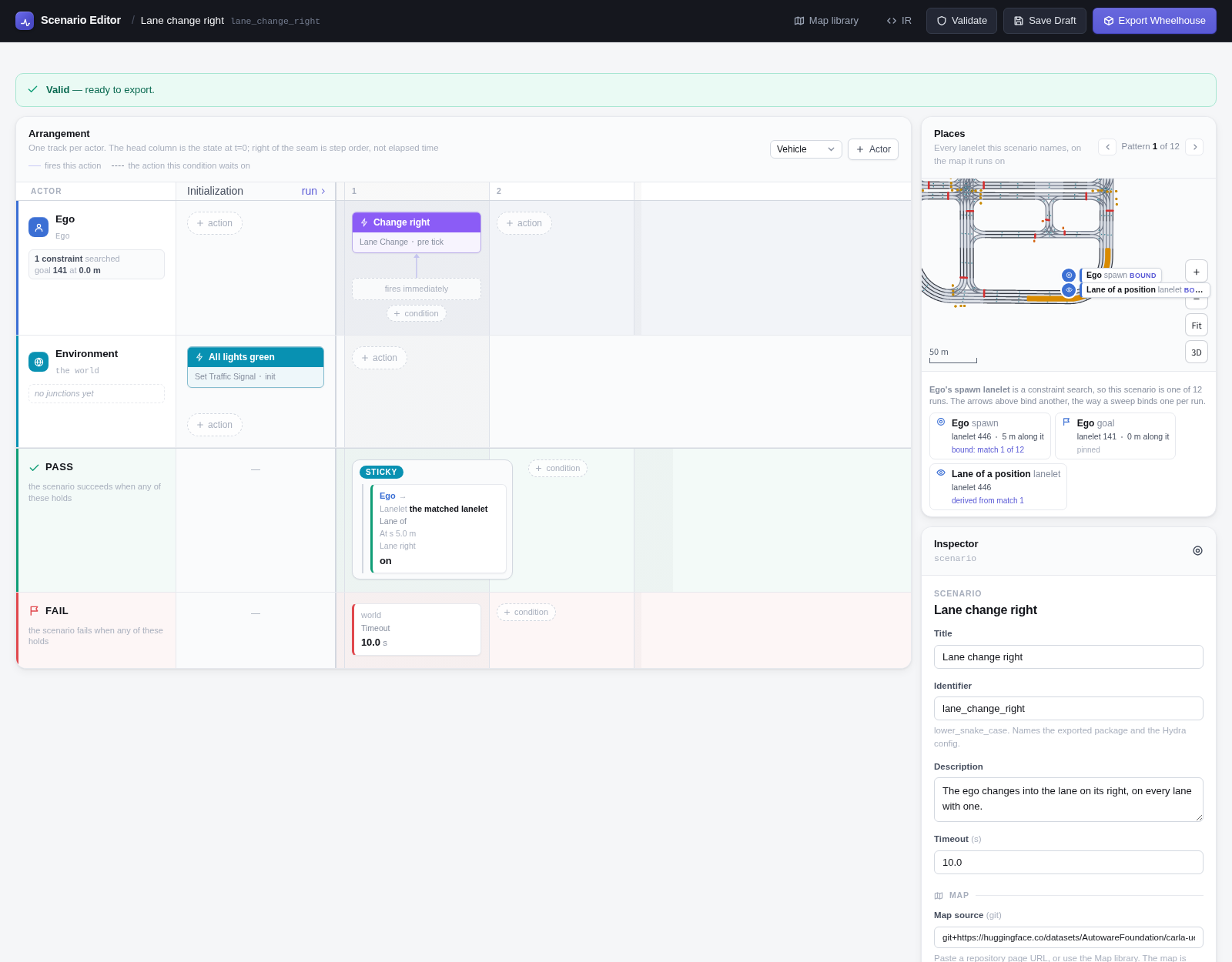
Task: Click Ego's constraint searched goal box
Action: coord(96,264)
